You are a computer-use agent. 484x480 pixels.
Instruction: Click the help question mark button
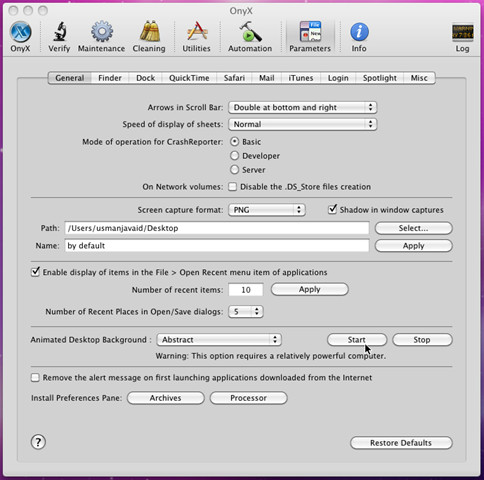38,442
